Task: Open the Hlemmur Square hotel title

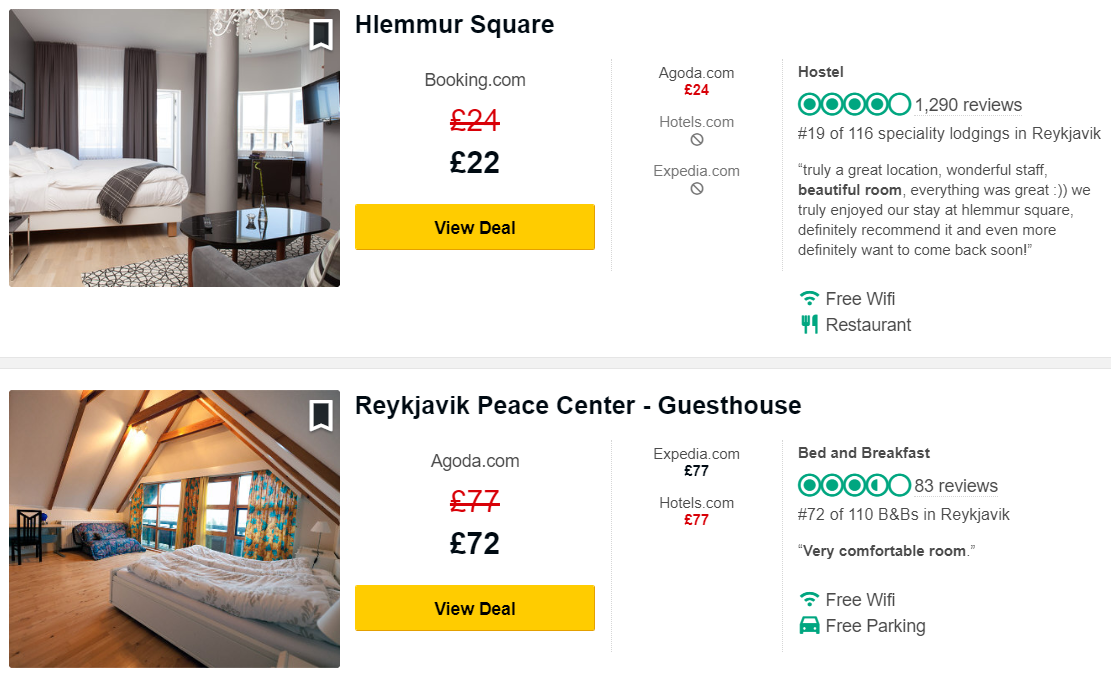Action: point(454,25)
